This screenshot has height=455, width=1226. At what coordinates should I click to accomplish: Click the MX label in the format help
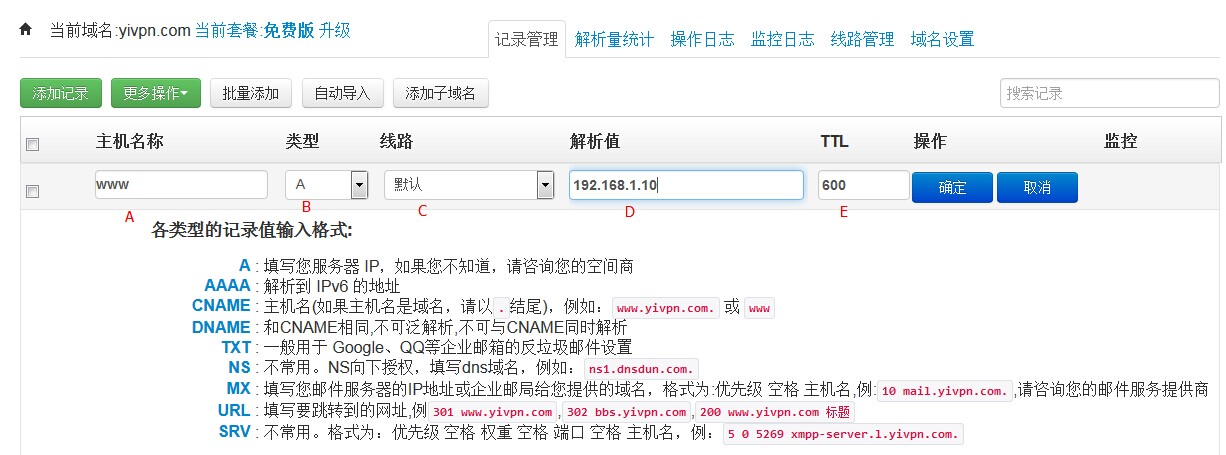click(238, 388)
